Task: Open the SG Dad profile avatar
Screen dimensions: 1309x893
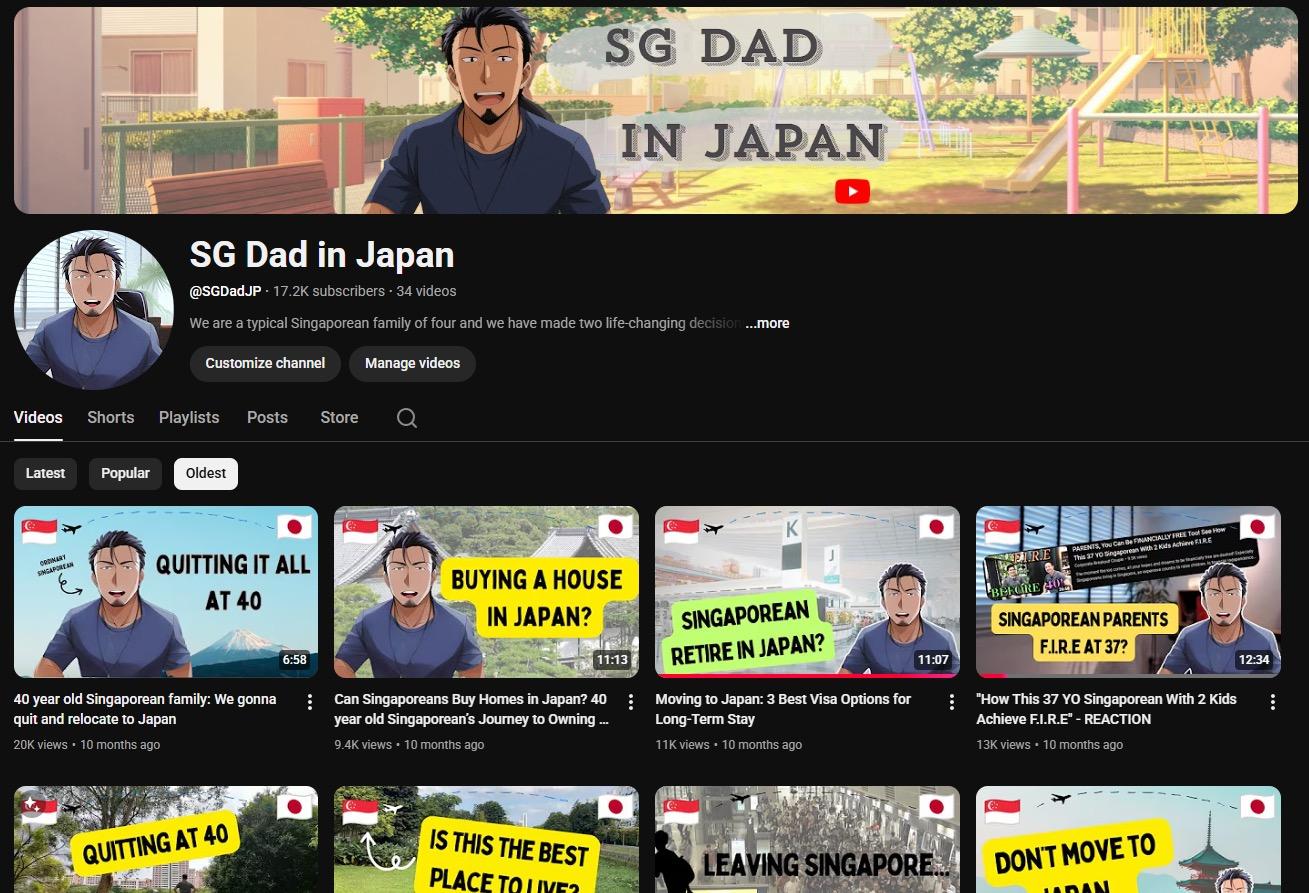Action: 94,310
